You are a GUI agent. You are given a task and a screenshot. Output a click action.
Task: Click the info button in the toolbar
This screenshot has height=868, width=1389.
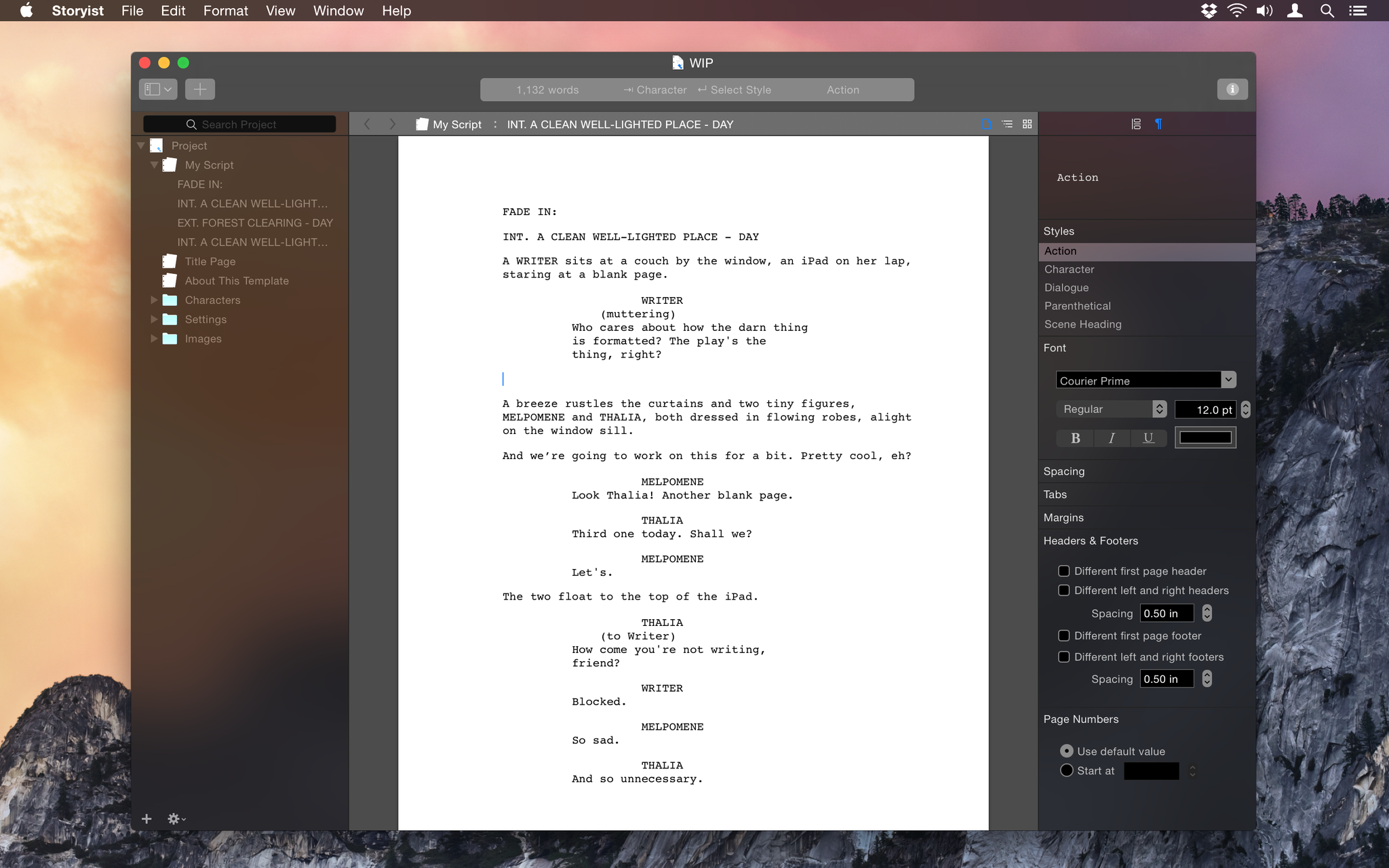pyautogui.click(x=1232, y=89)
